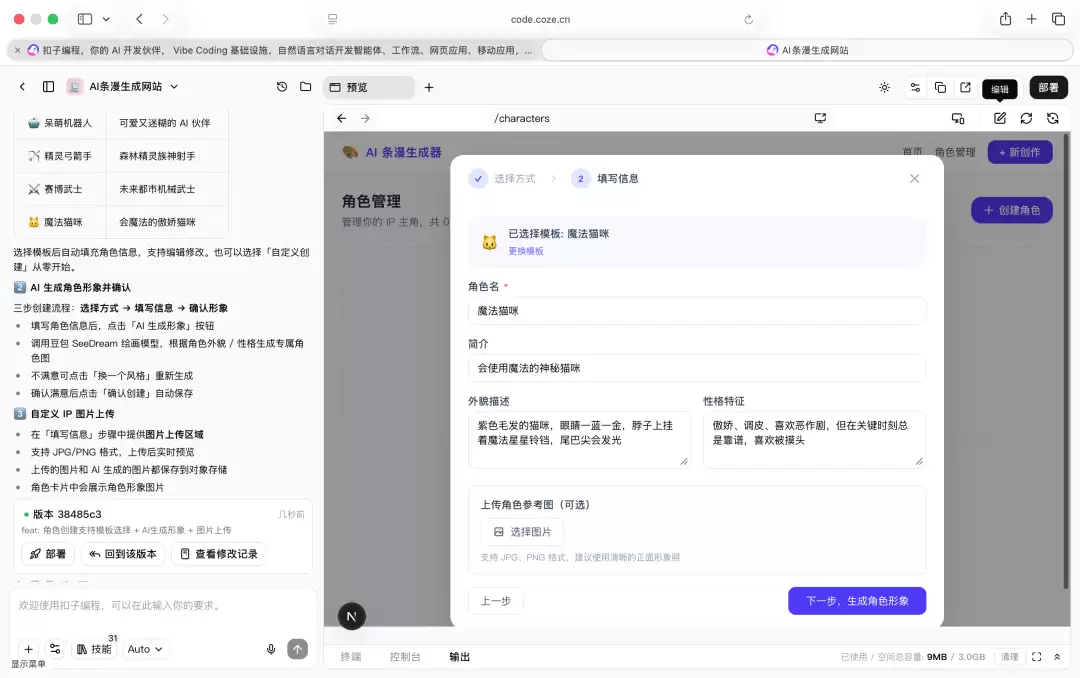Click the 更换模板 link
Viewport: 1080px width, 678px height.
pyautogui.click(x=526, y=251)
